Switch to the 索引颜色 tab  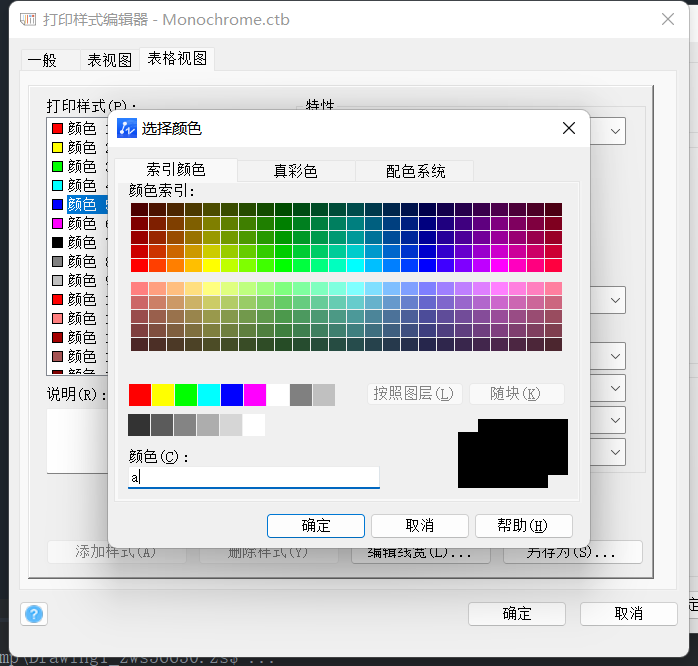[x=176, y=170]
